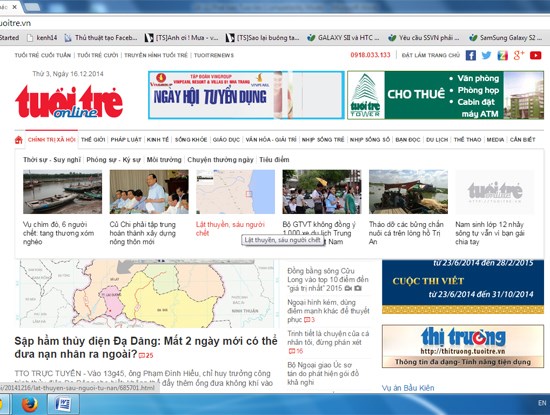Open 'Sập hầm thủy điện Đạ Dâng' headline

point(146,347)
